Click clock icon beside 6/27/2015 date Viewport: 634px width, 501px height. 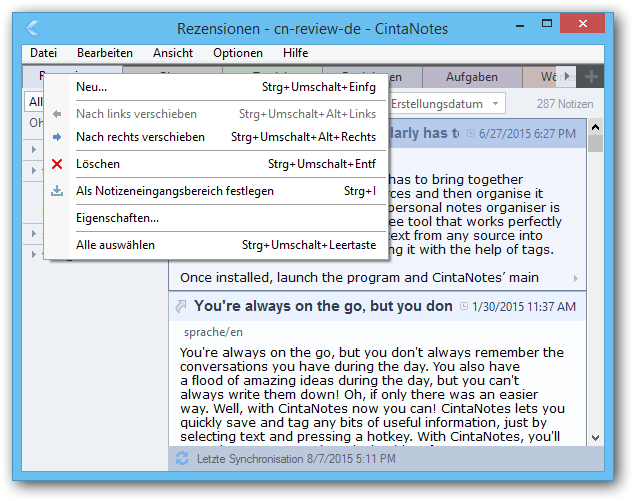click(x=471, y=133)
